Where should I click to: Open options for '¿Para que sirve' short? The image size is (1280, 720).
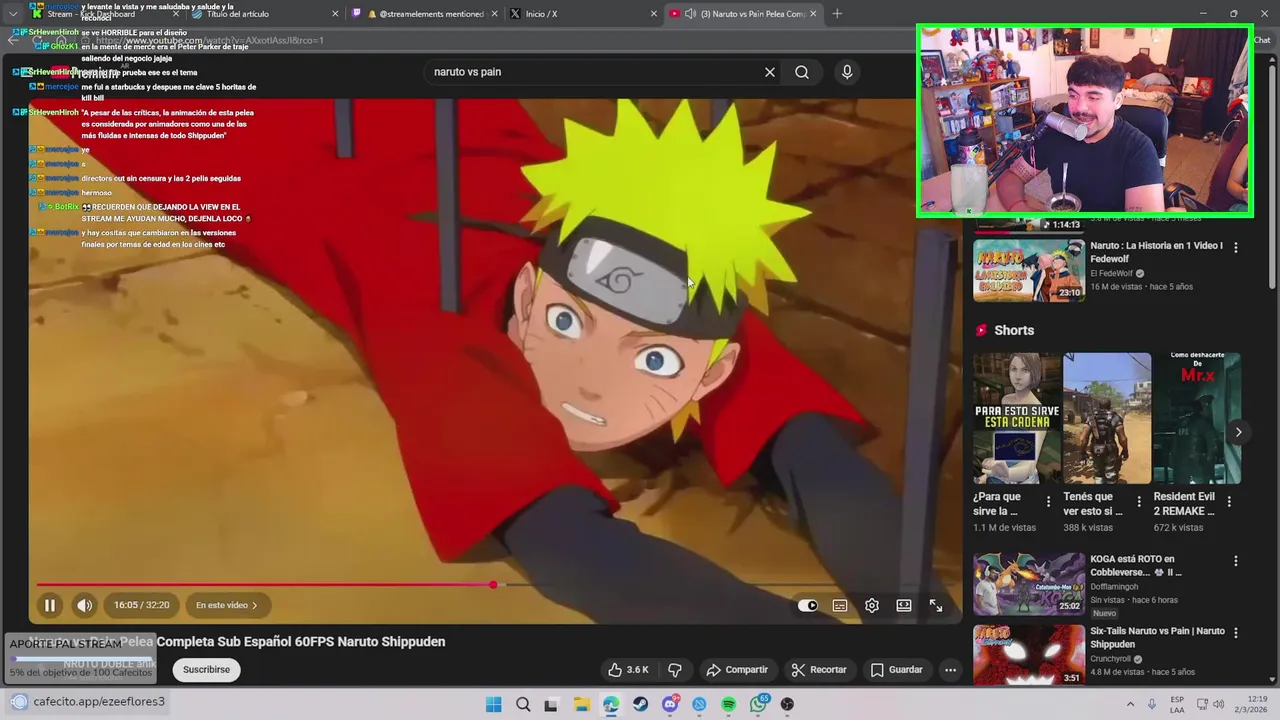point(1048,502)
